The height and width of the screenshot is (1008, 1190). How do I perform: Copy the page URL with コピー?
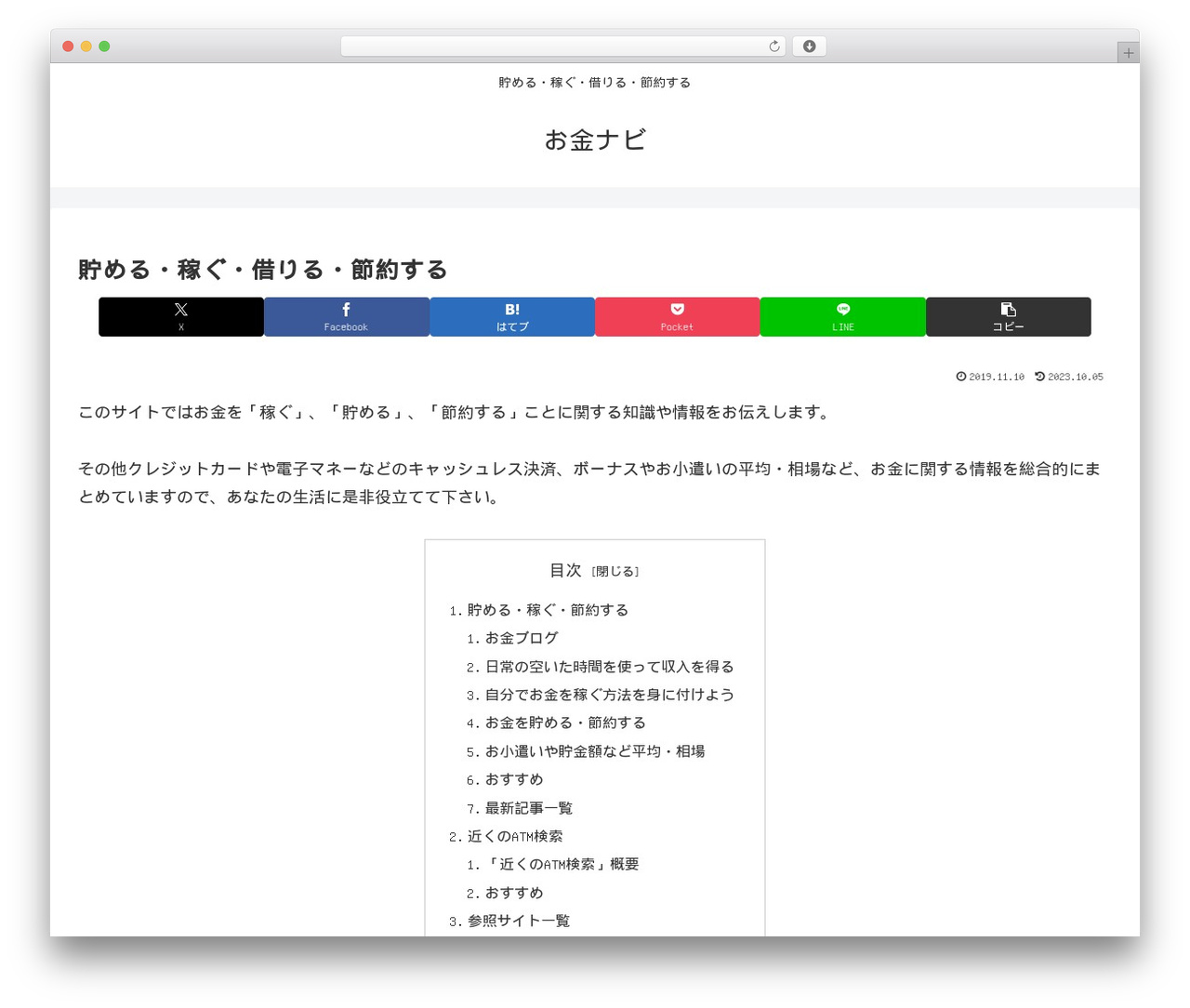tap(1009, 317)
